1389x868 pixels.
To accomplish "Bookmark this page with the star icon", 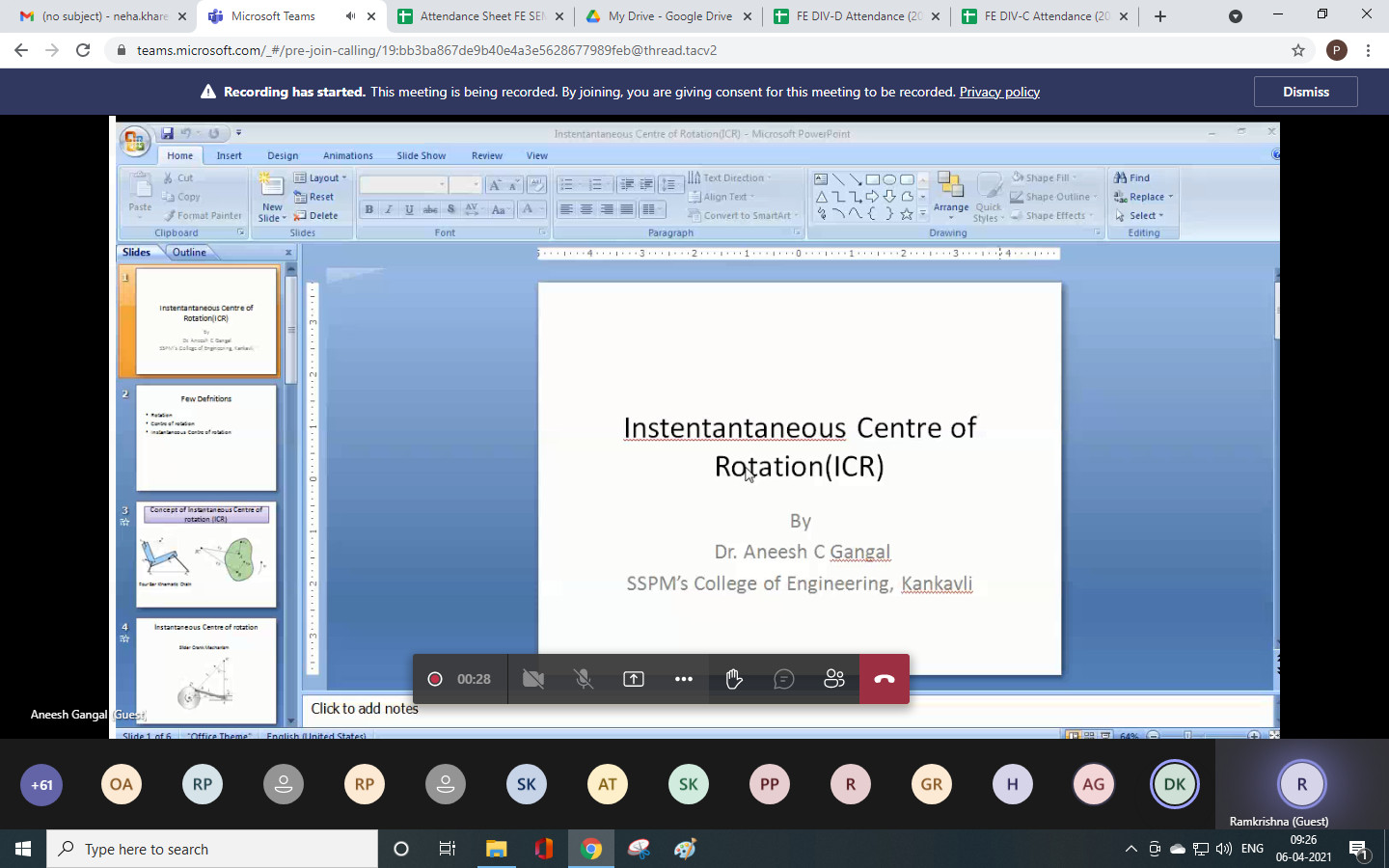I will [1298, 50].
